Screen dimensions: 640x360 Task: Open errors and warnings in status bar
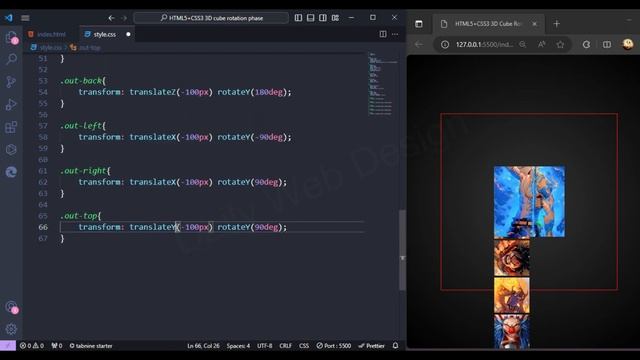pos(32,346)
